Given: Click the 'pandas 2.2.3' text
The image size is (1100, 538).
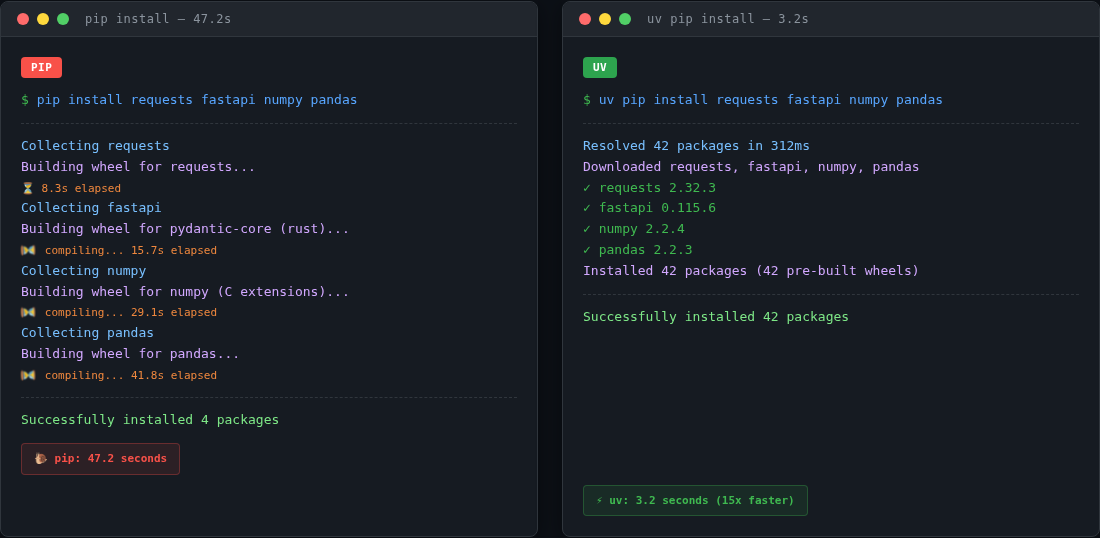Looking at the screenshot, I should coord(645,250).
